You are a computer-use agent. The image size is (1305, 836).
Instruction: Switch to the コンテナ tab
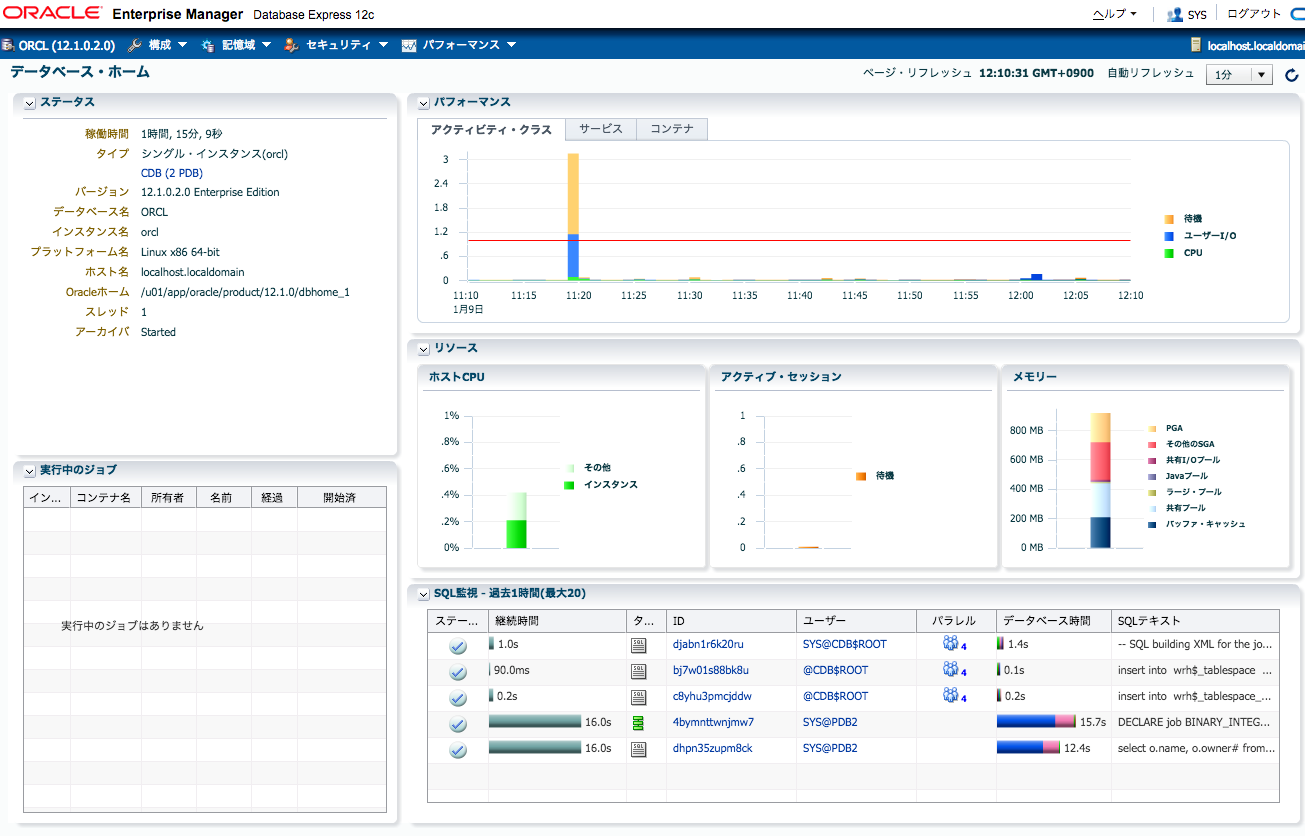click(672, 129)
